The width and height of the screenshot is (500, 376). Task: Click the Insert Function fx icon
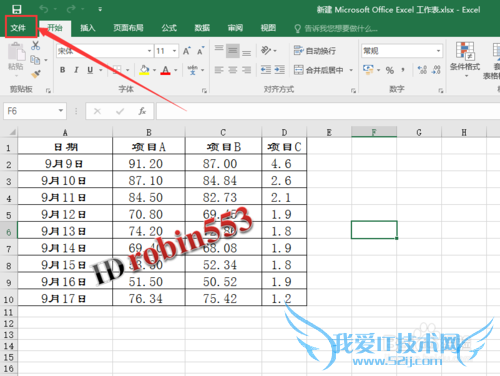coord(142,111)
